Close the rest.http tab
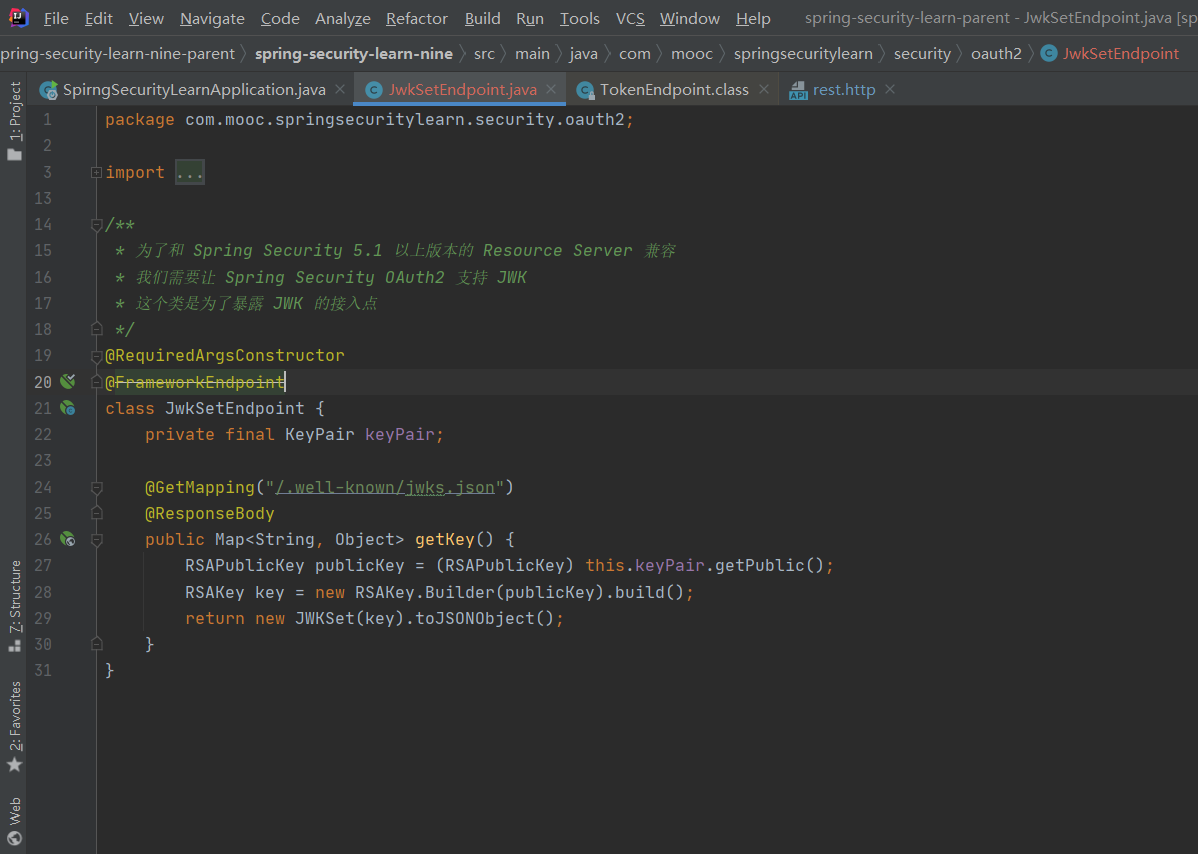Image resolution: width=1198 pixels, height=854 pixels. pos(890,89)
